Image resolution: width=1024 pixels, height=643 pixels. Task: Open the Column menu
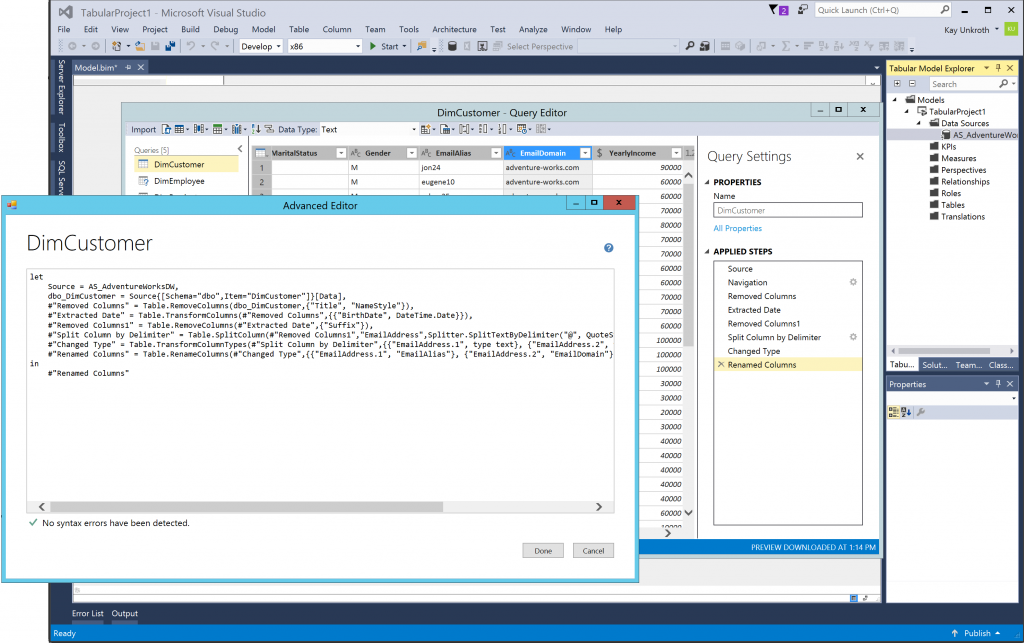(337, 29)
